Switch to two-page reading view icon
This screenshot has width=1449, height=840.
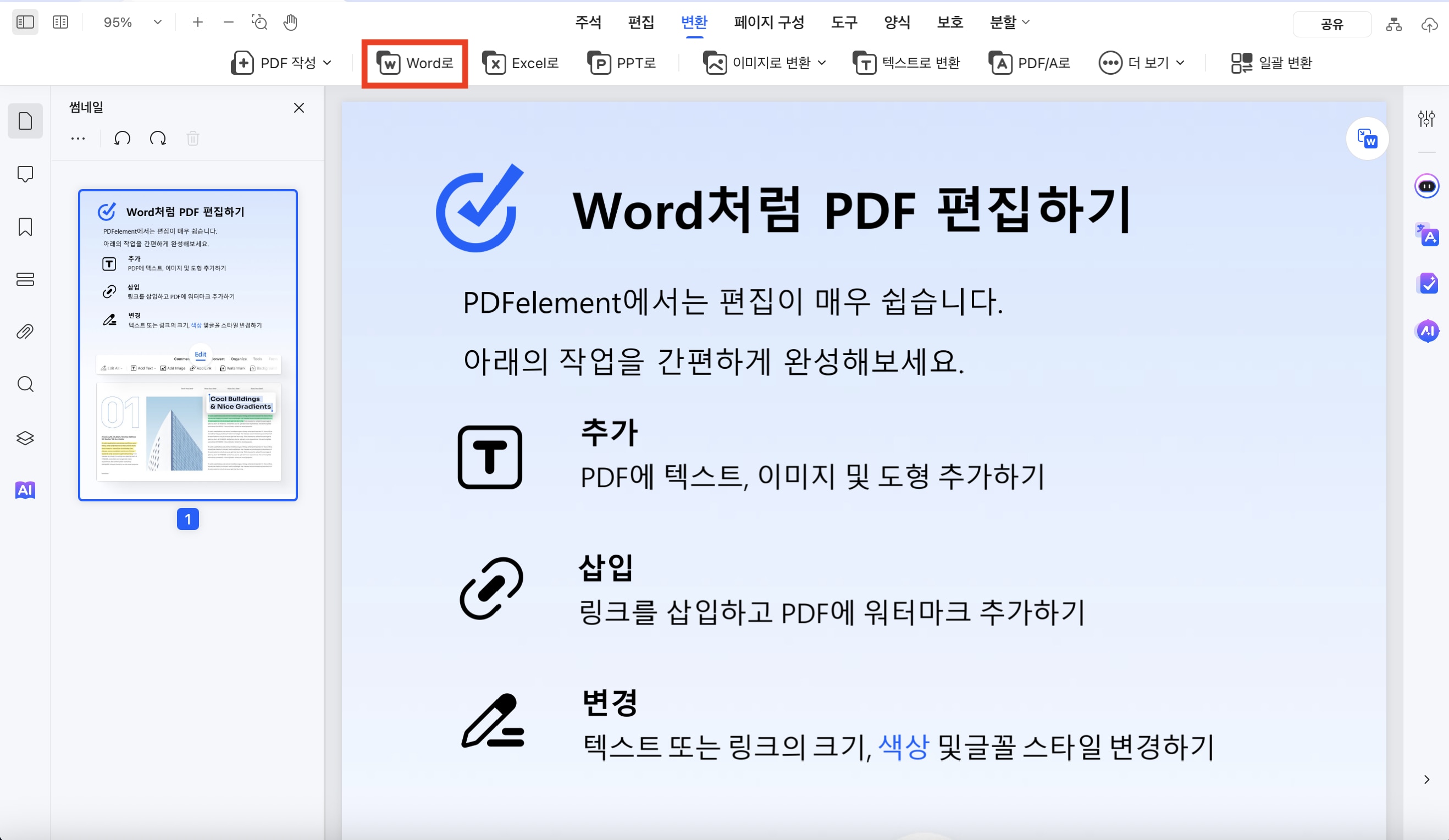pos(60,22)
